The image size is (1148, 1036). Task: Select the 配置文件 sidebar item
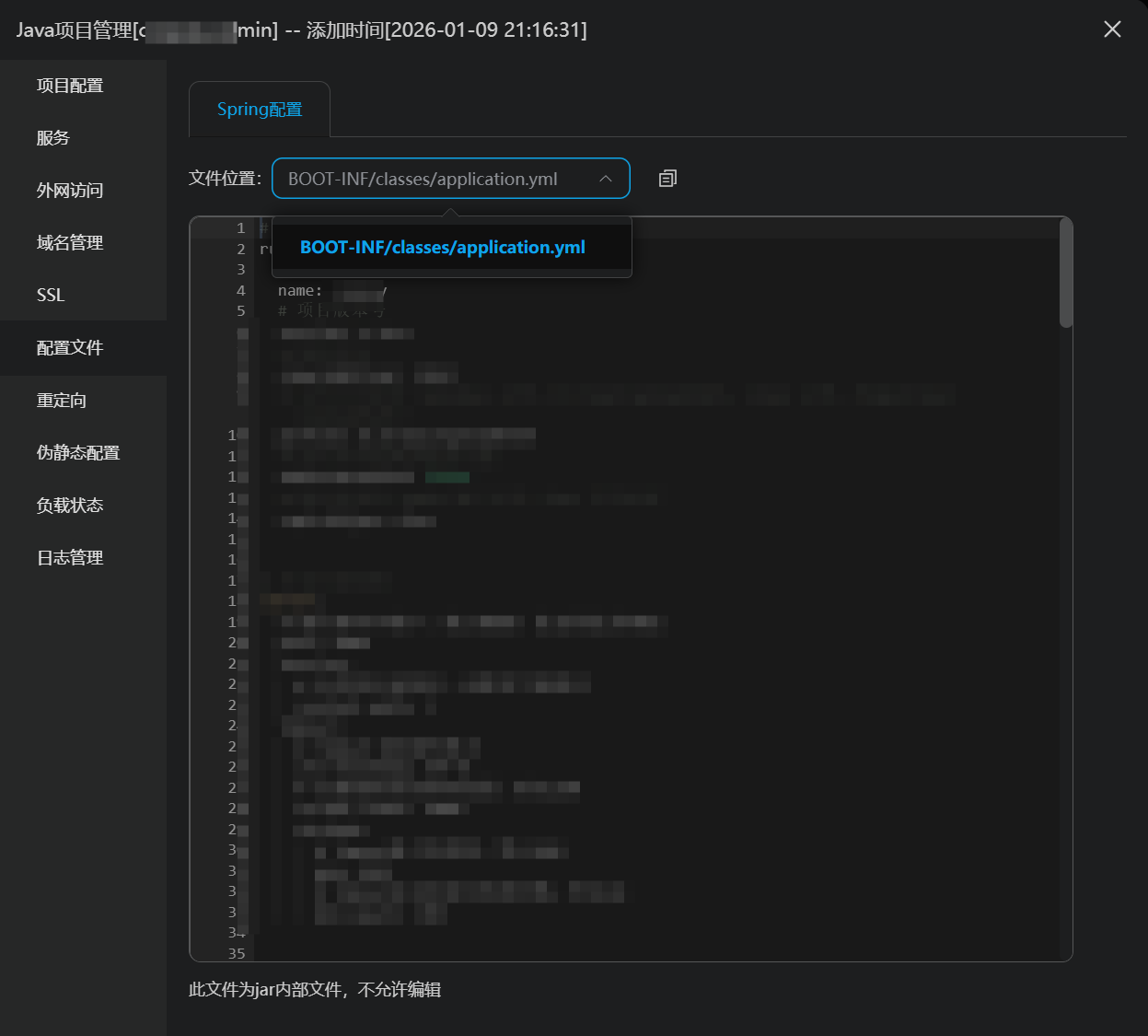coord(70,348)
